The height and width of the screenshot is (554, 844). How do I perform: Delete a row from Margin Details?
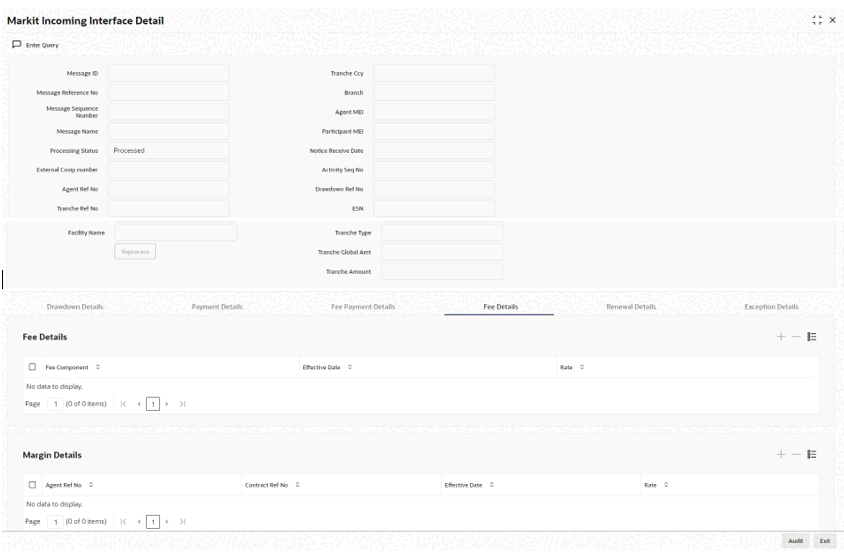tap(796, 454)
